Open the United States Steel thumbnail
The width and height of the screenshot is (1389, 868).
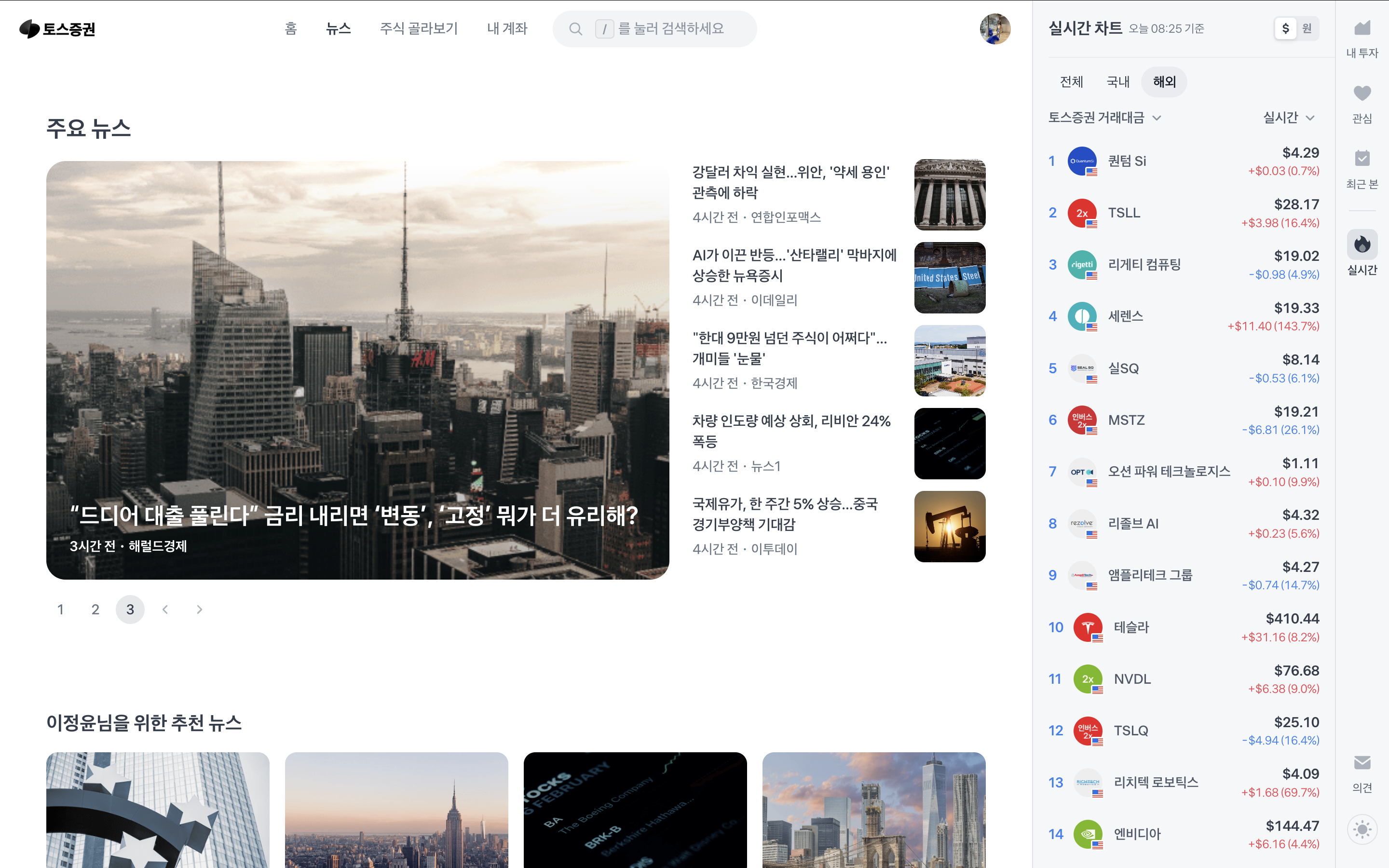(950, 278)
